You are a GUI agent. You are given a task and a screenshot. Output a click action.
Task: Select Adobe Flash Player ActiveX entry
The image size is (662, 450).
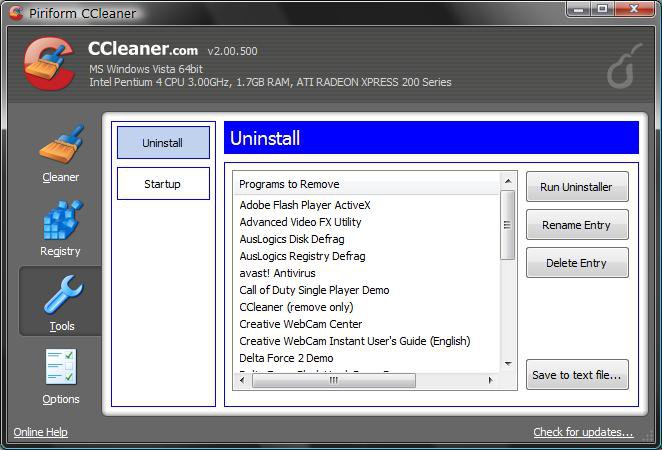(x=305, y=205)
